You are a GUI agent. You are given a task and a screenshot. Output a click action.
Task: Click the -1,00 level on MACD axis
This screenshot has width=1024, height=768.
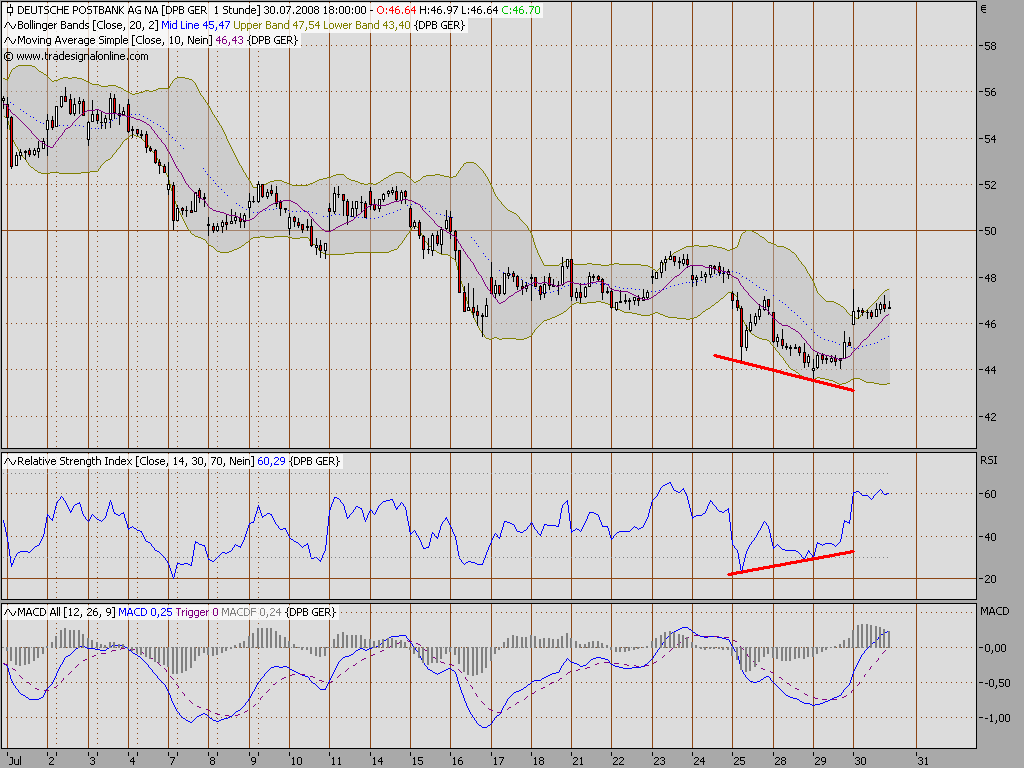tap(995, 718)
